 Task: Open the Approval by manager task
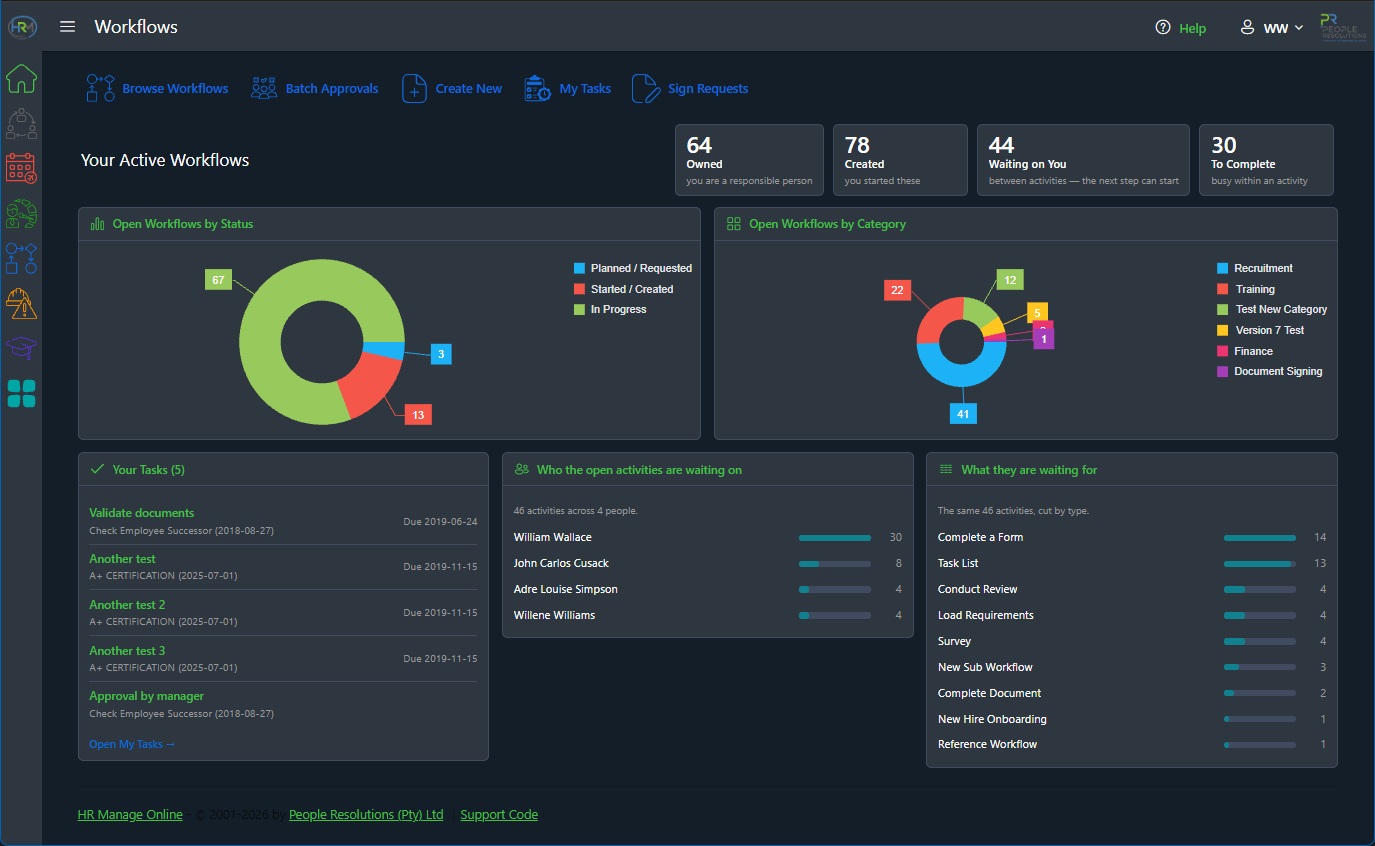pos(146,696)
